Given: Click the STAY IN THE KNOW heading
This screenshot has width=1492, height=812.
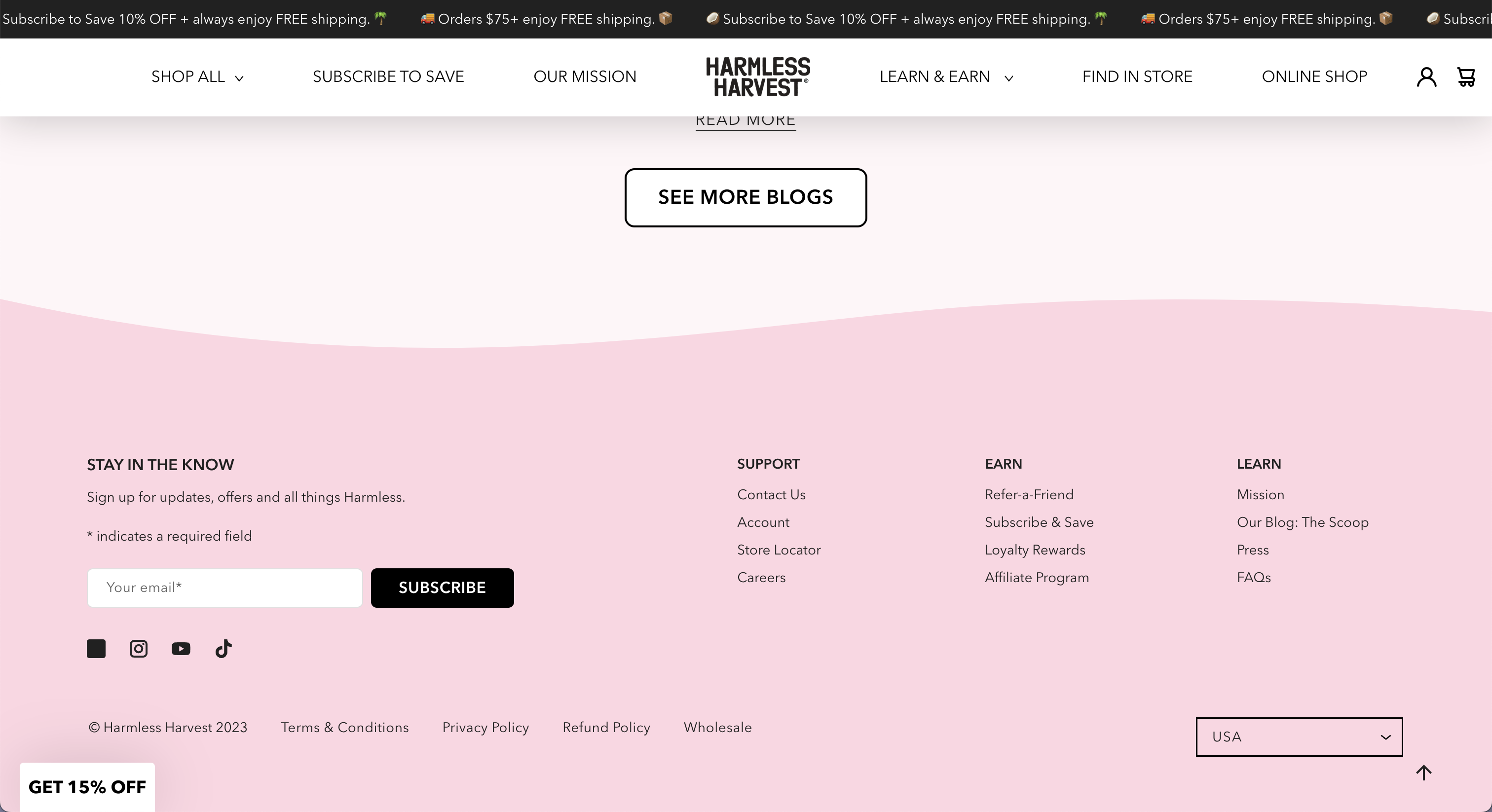Looking at the screenshot, I should [160, 465].
